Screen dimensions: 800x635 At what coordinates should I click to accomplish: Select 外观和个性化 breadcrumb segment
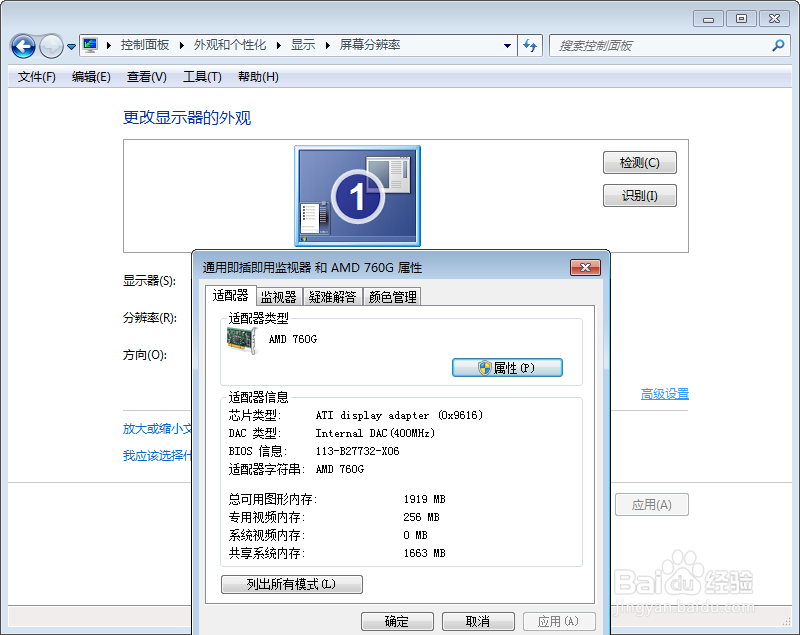[230, 45]
